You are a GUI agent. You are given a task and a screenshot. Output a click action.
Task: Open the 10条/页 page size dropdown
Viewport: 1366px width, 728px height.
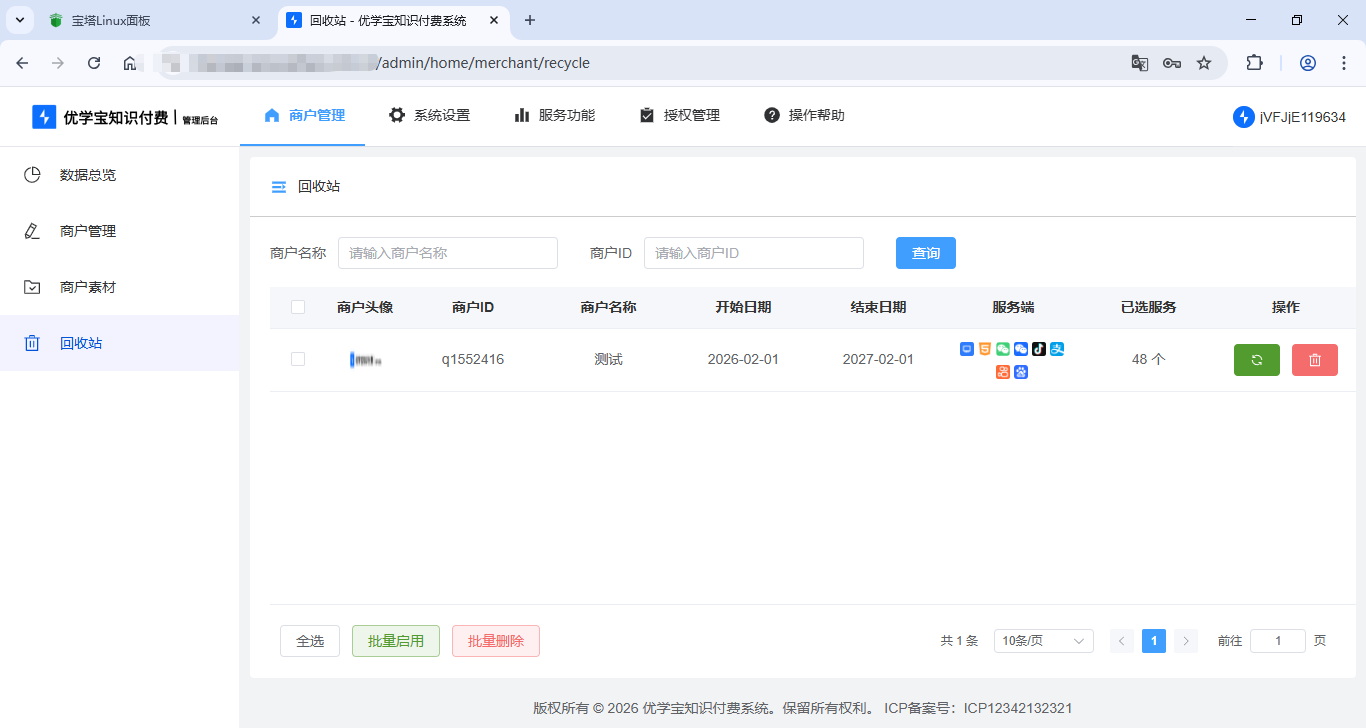(1043, 640)
